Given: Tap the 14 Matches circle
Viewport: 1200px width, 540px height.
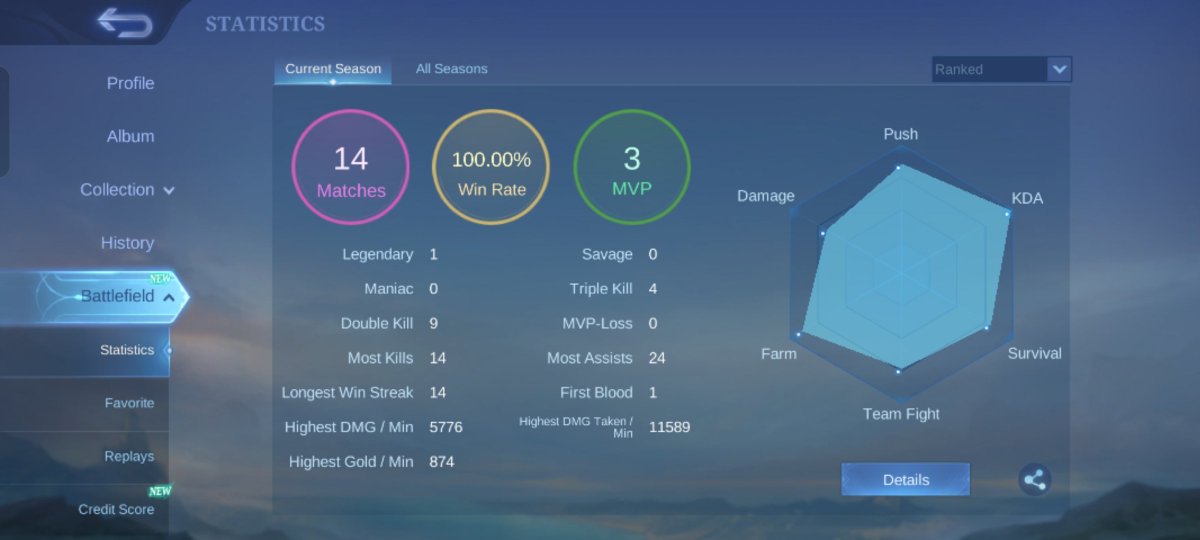Looking at the screenshot, I should point(351,167).
